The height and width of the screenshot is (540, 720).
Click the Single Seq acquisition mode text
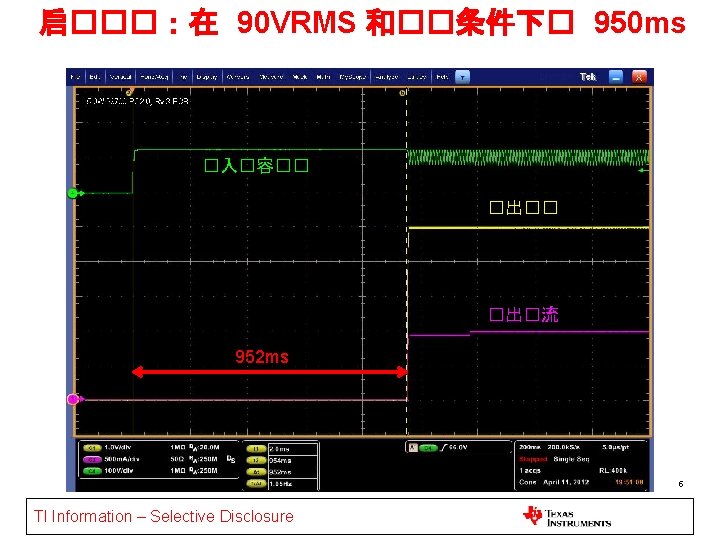(571, 459)
